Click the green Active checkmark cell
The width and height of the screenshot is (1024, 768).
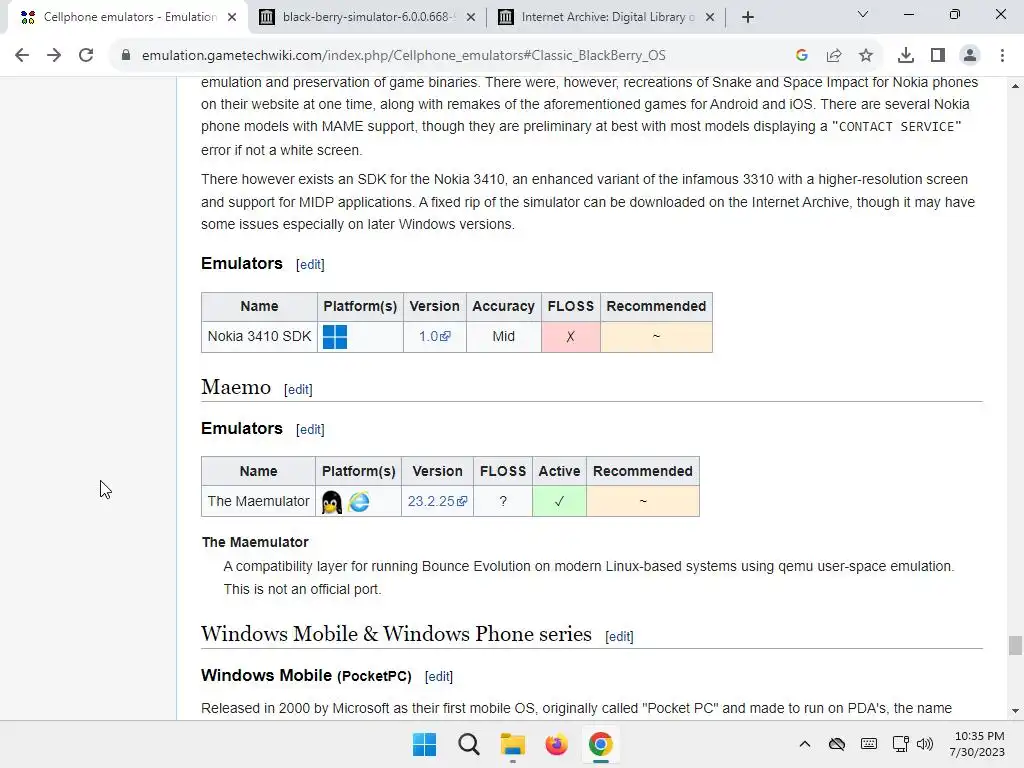coord(559,501)
